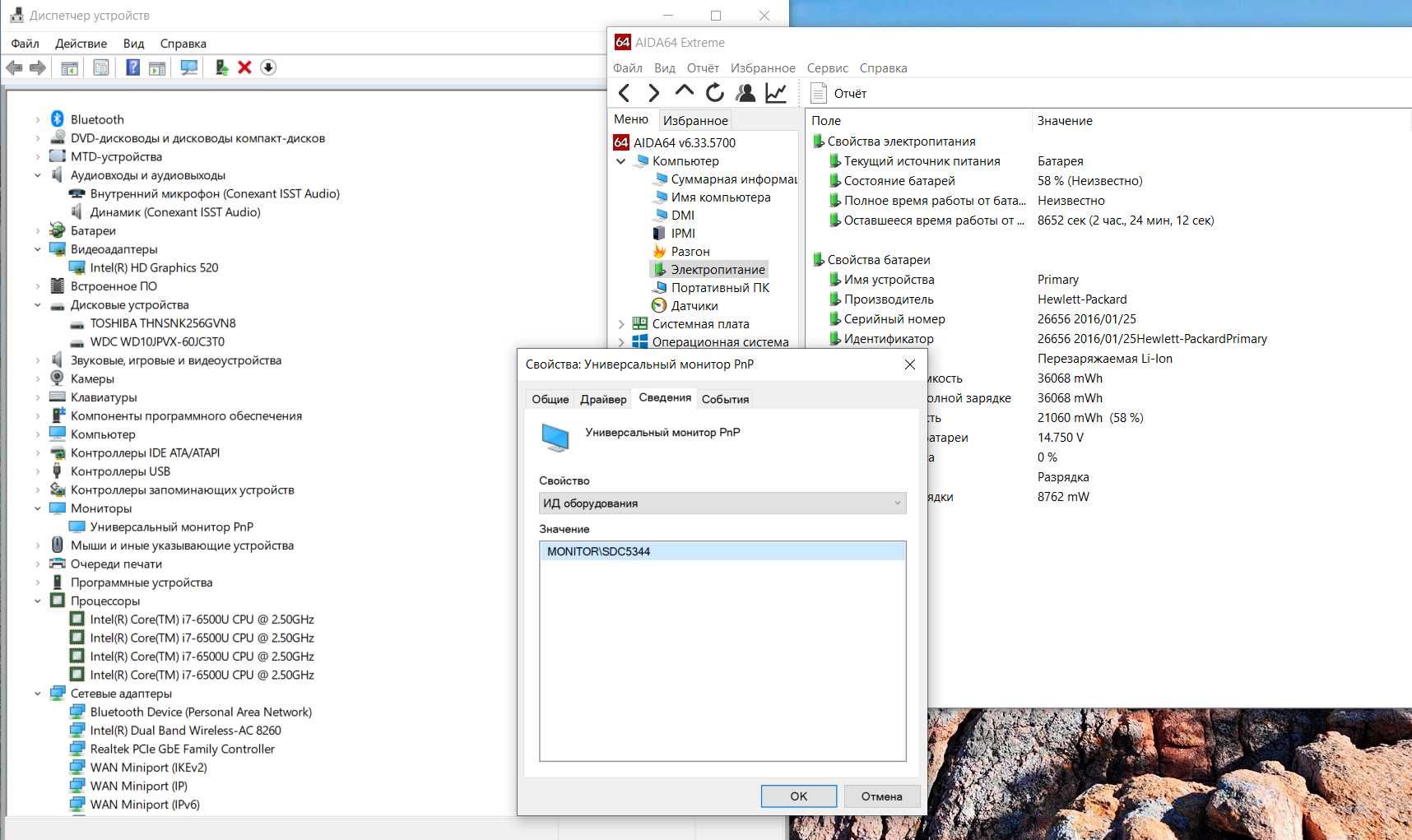Open Справка menu in Device Manager

pyautogui.click(x=183, y=44)
